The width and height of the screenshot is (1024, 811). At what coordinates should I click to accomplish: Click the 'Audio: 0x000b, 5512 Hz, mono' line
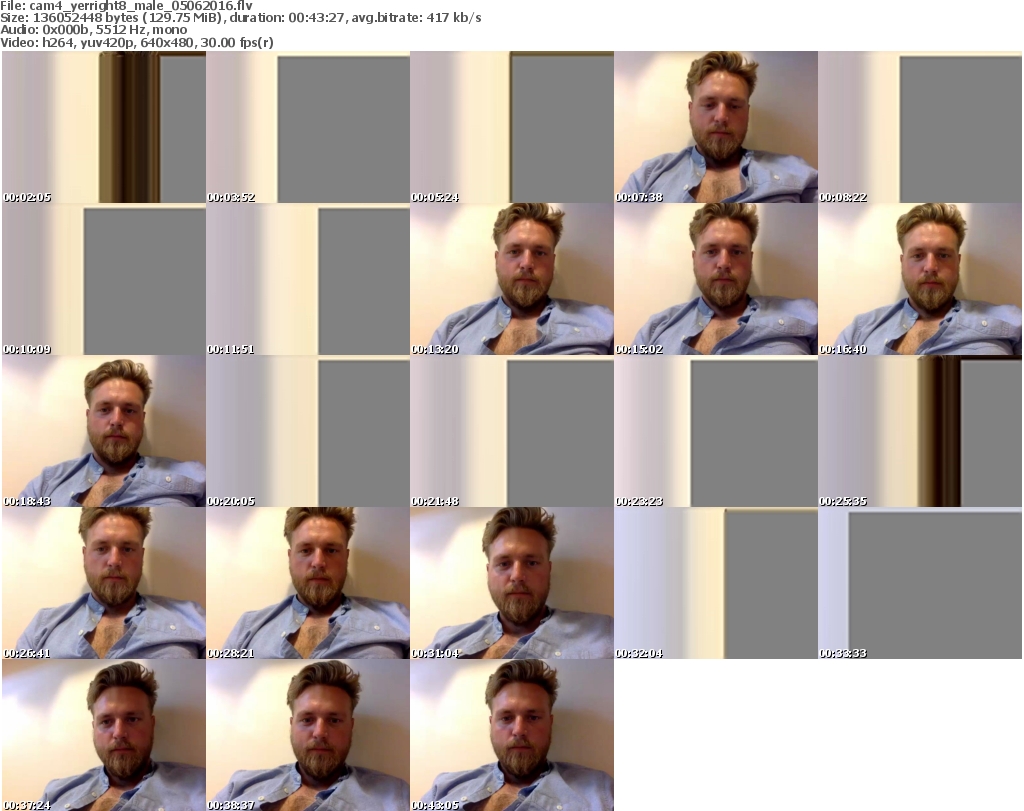click(94, 30)
